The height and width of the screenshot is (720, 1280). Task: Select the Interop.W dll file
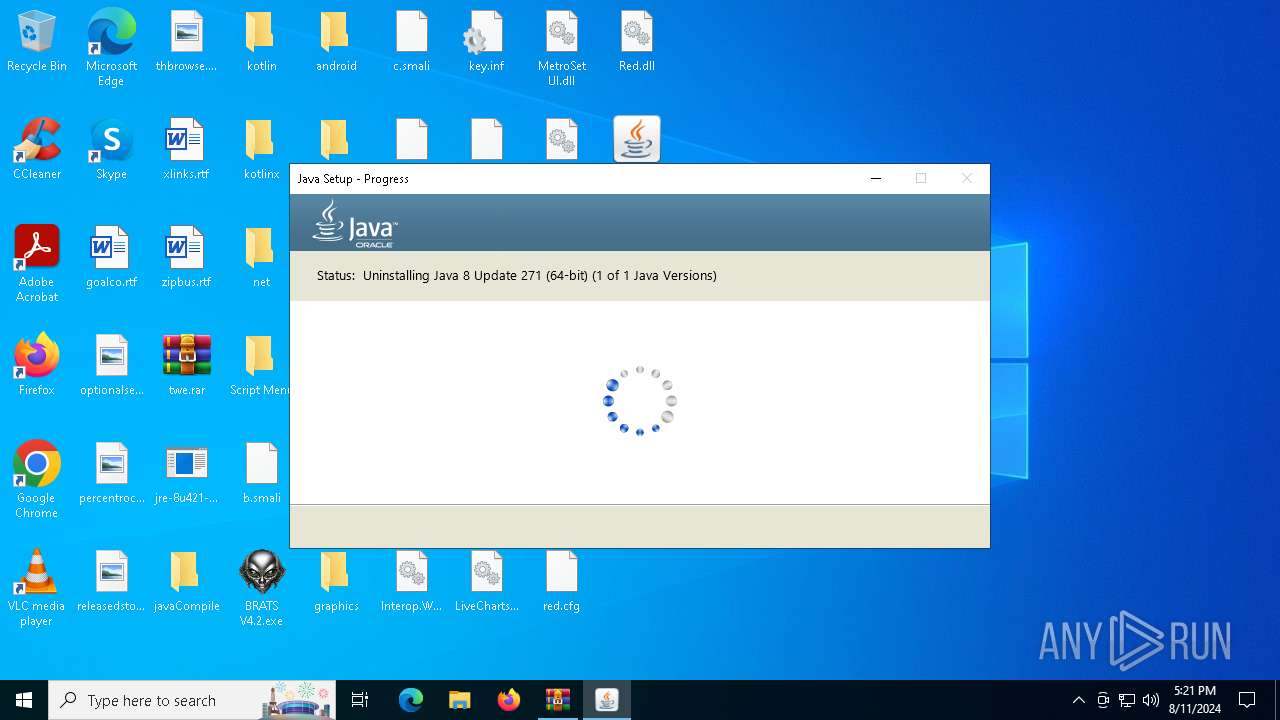411,581
